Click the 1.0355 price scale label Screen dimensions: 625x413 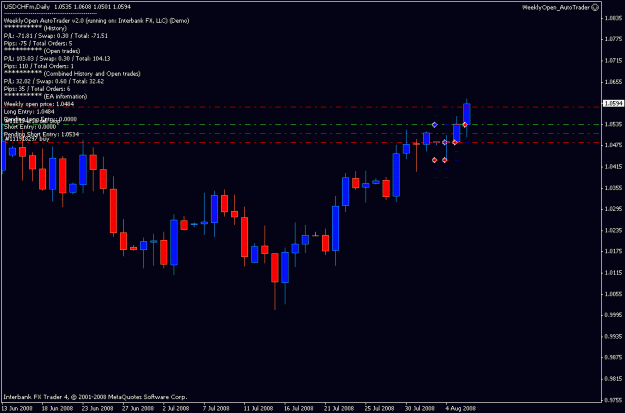tap(613, 188)
